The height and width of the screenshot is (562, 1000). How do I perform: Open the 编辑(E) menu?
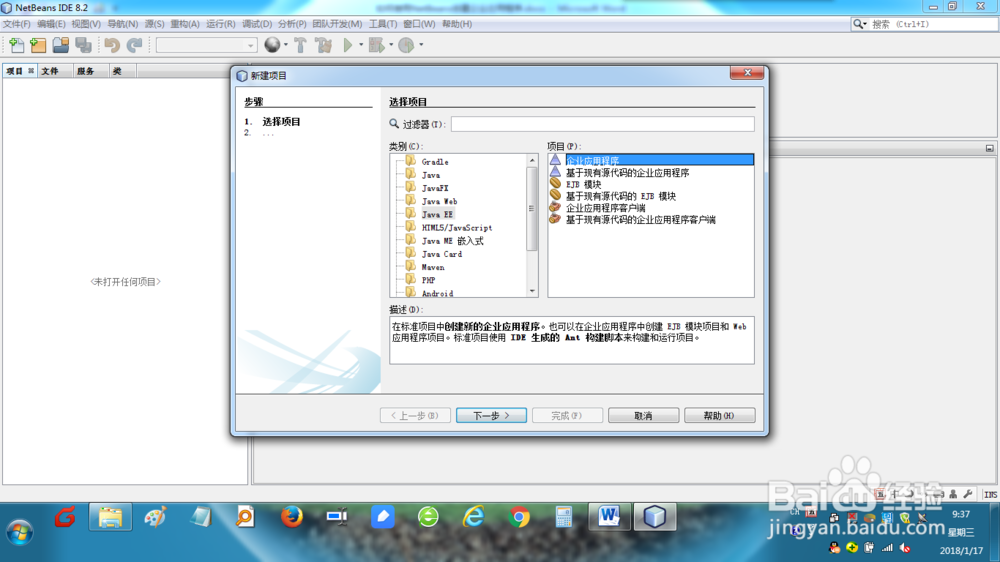point(51,24)
